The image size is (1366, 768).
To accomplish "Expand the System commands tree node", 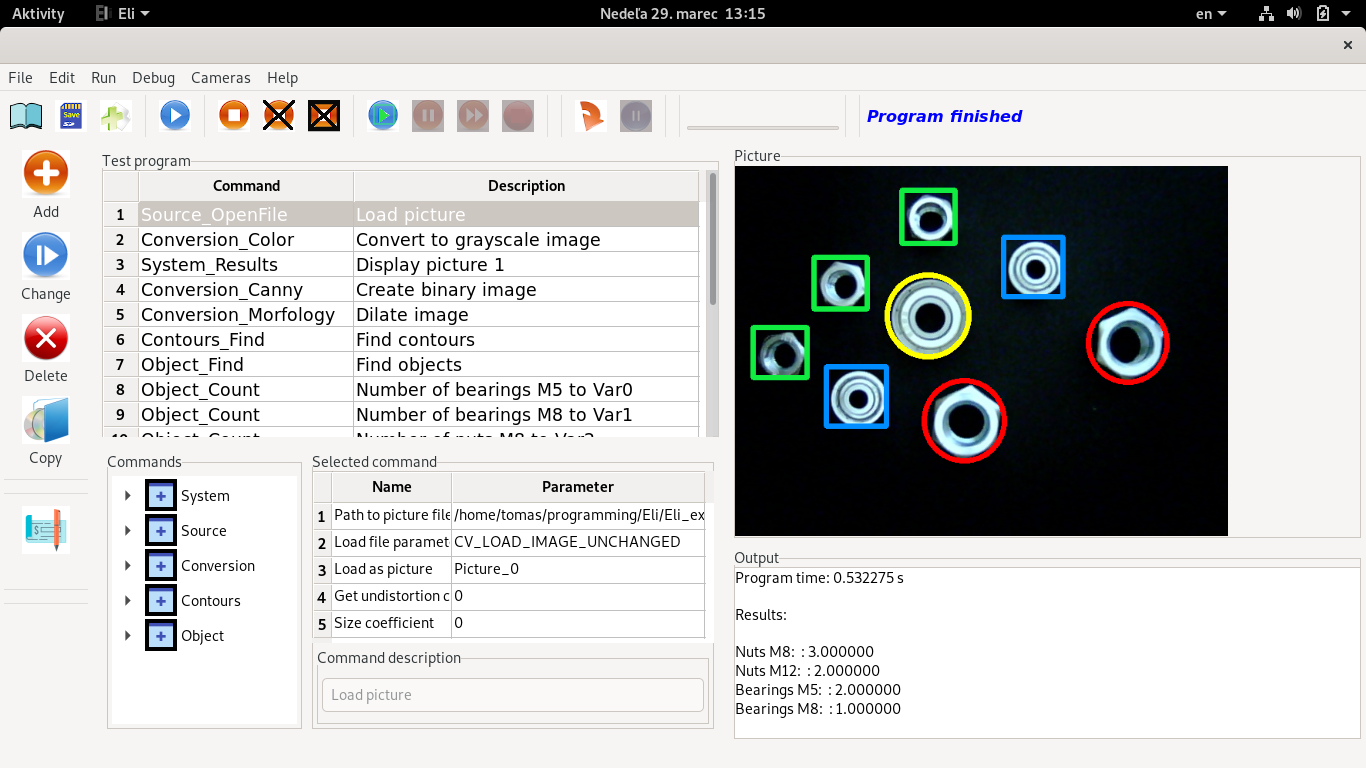I will click(x=128, y=496).
